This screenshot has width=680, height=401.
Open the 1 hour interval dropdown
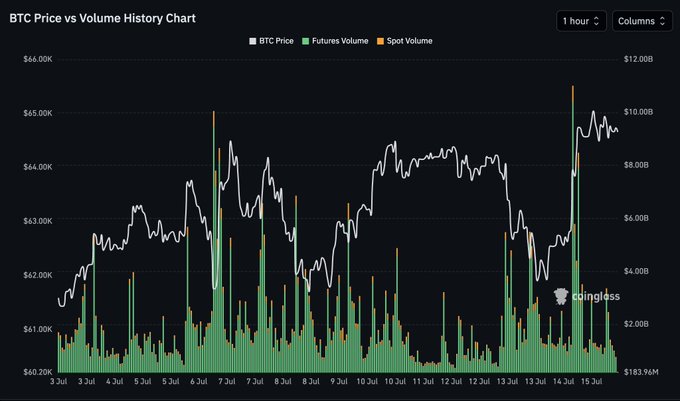[581, 21]
